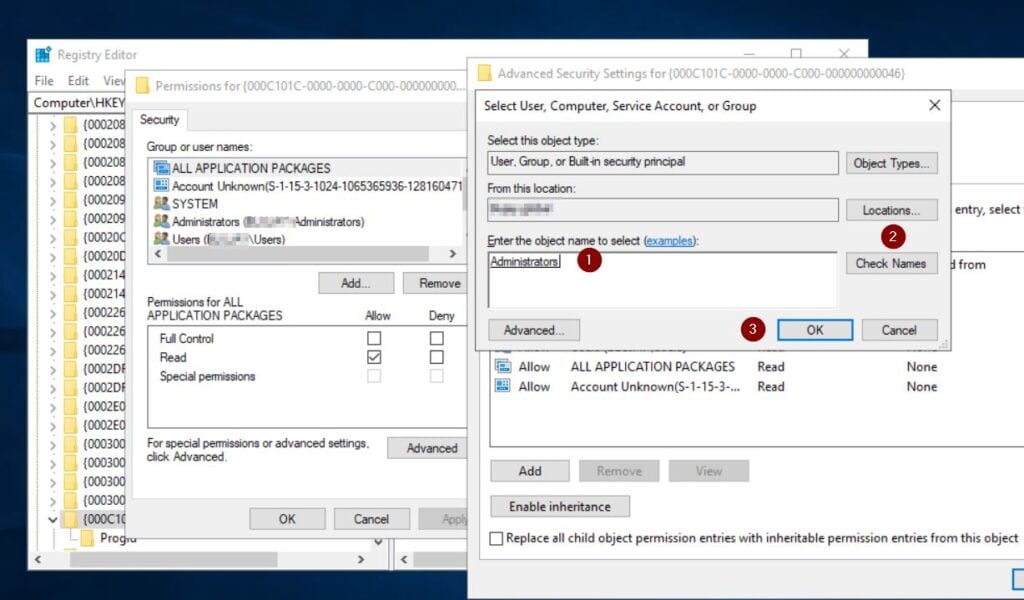
Task: Expand the {00020C registry key
Action: click(53, 238)
